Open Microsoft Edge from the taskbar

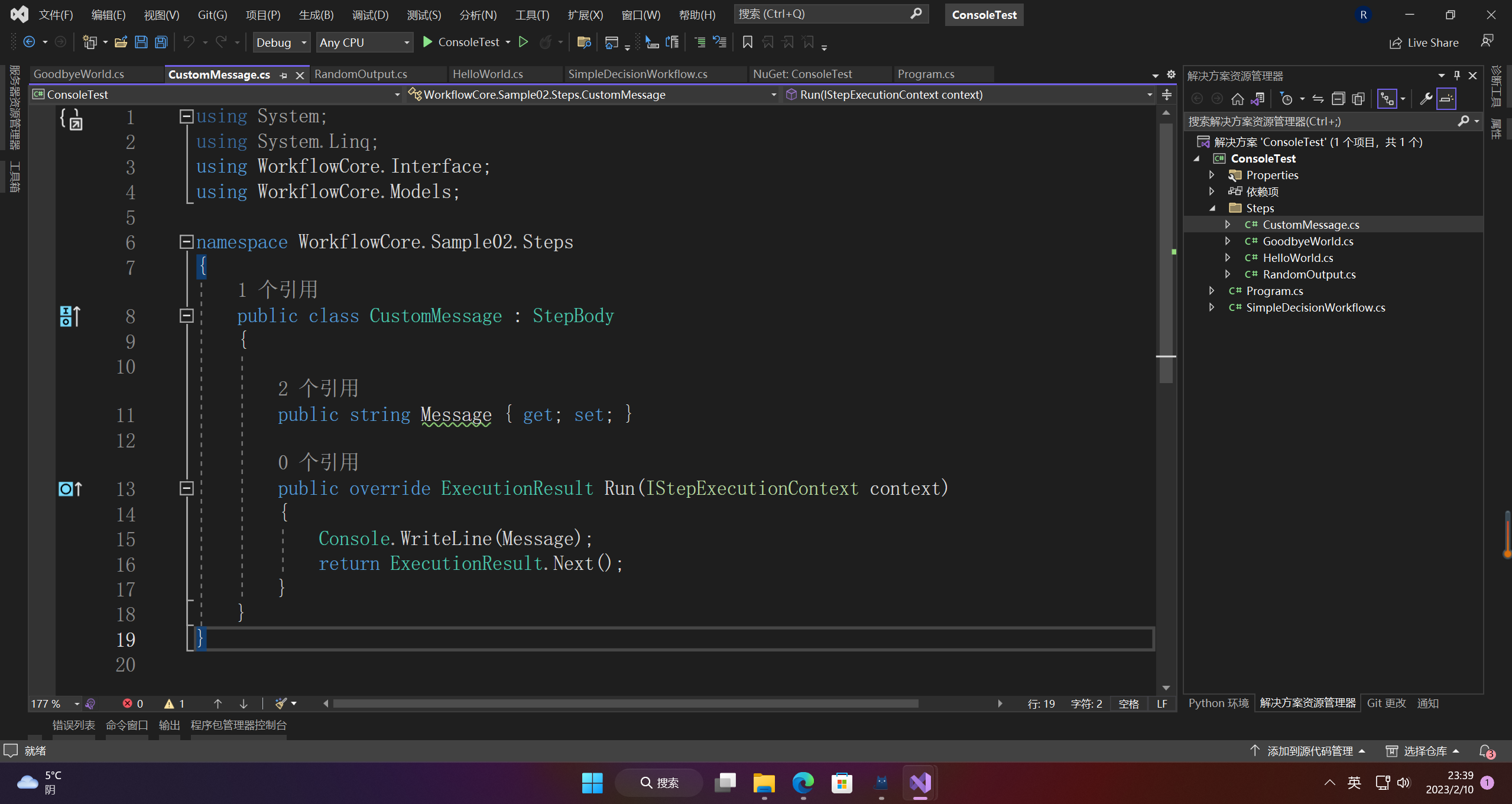803,783
